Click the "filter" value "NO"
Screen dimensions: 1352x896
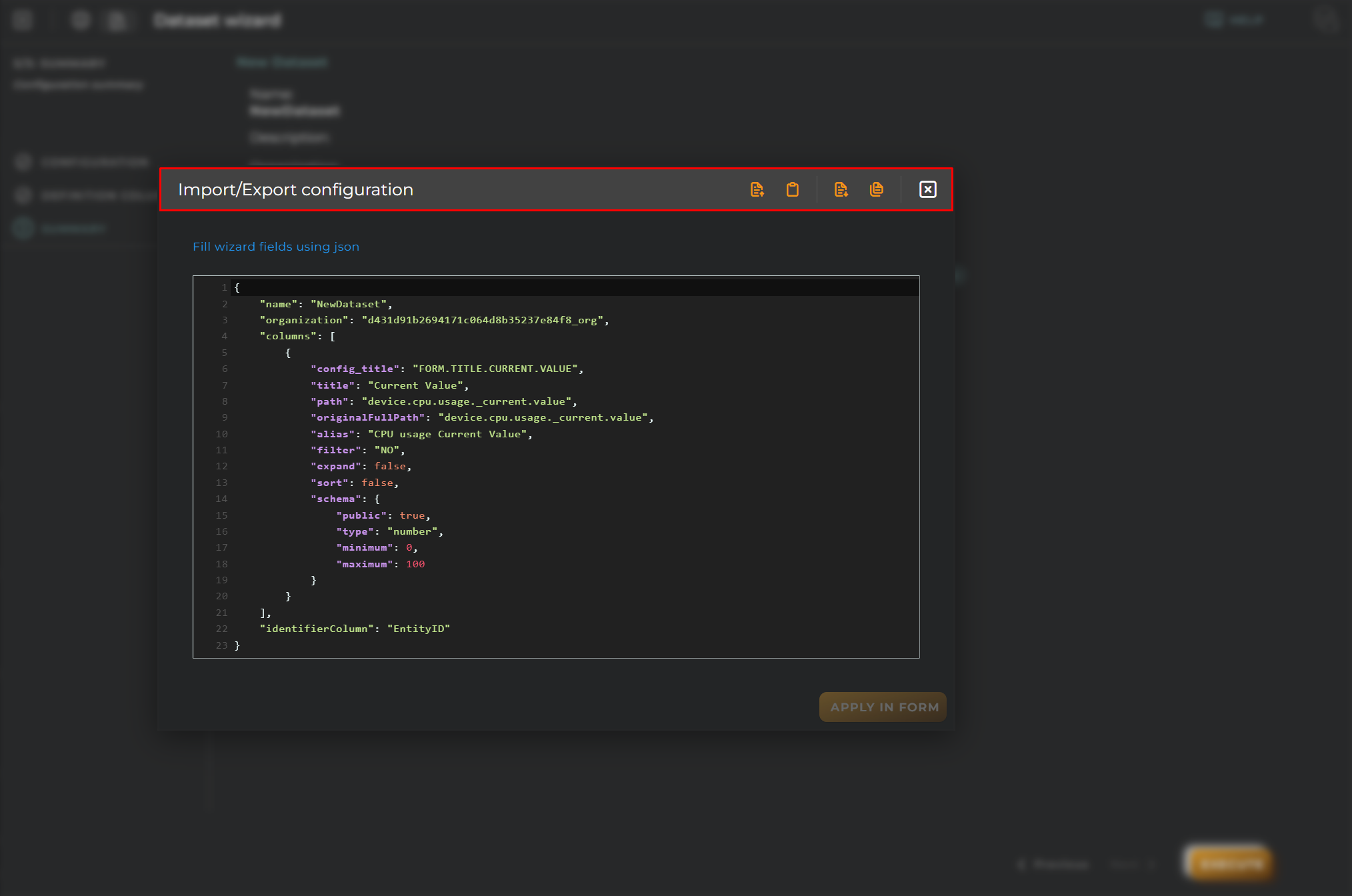[x=387, y=450]
